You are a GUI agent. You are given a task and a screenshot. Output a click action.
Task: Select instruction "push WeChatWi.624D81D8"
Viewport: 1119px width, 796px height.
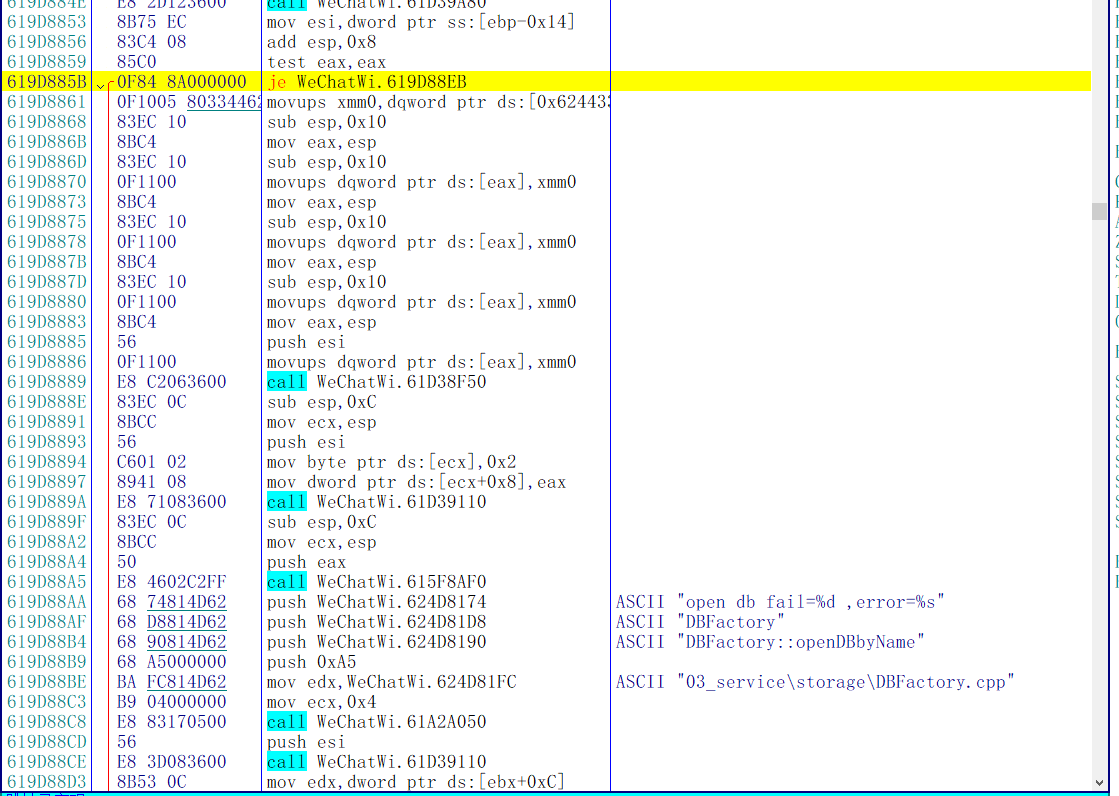377,622
